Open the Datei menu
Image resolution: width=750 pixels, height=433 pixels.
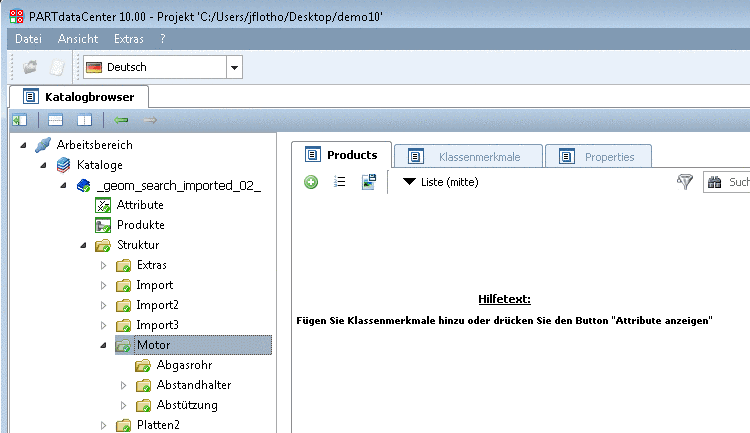28,39
